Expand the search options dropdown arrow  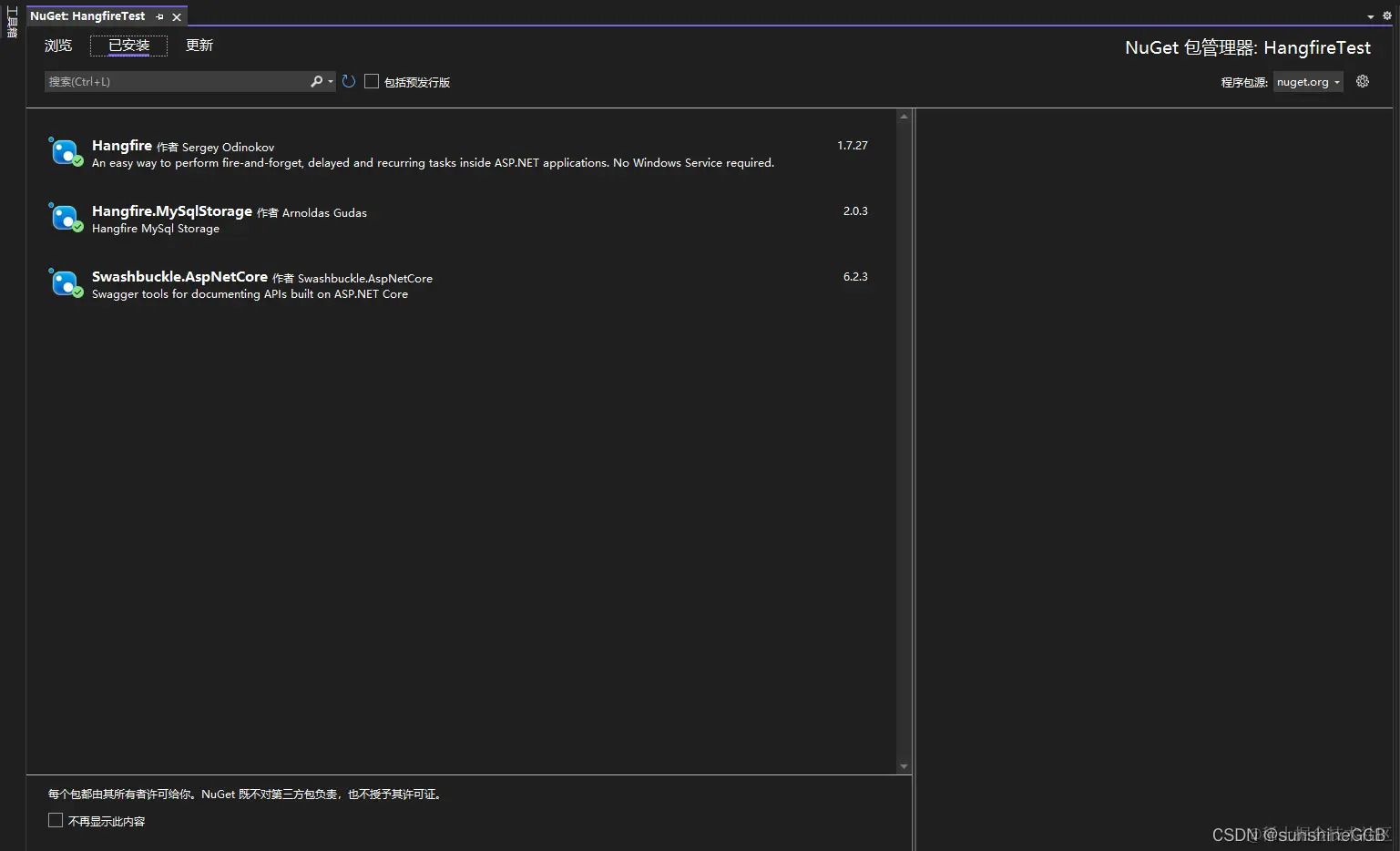[x=331, y=82]
